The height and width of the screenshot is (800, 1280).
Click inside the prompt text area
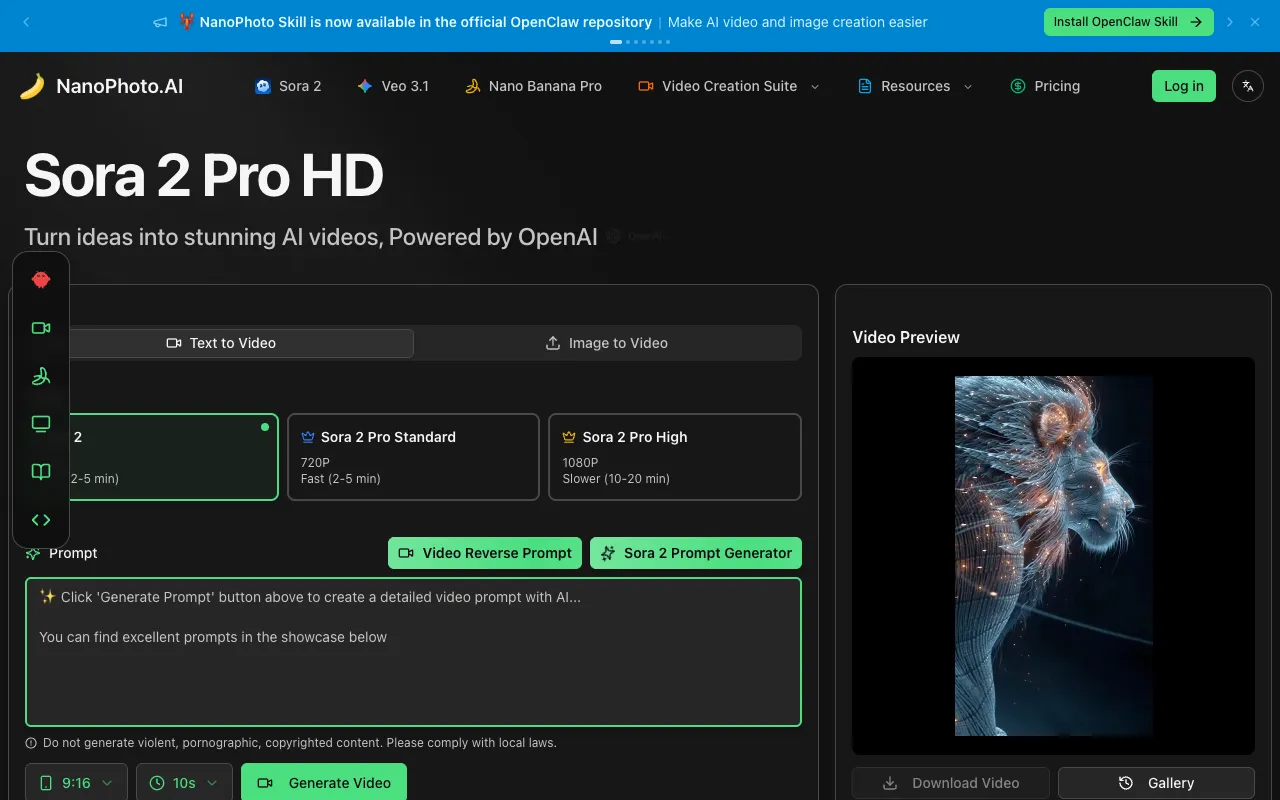(413, 650)
